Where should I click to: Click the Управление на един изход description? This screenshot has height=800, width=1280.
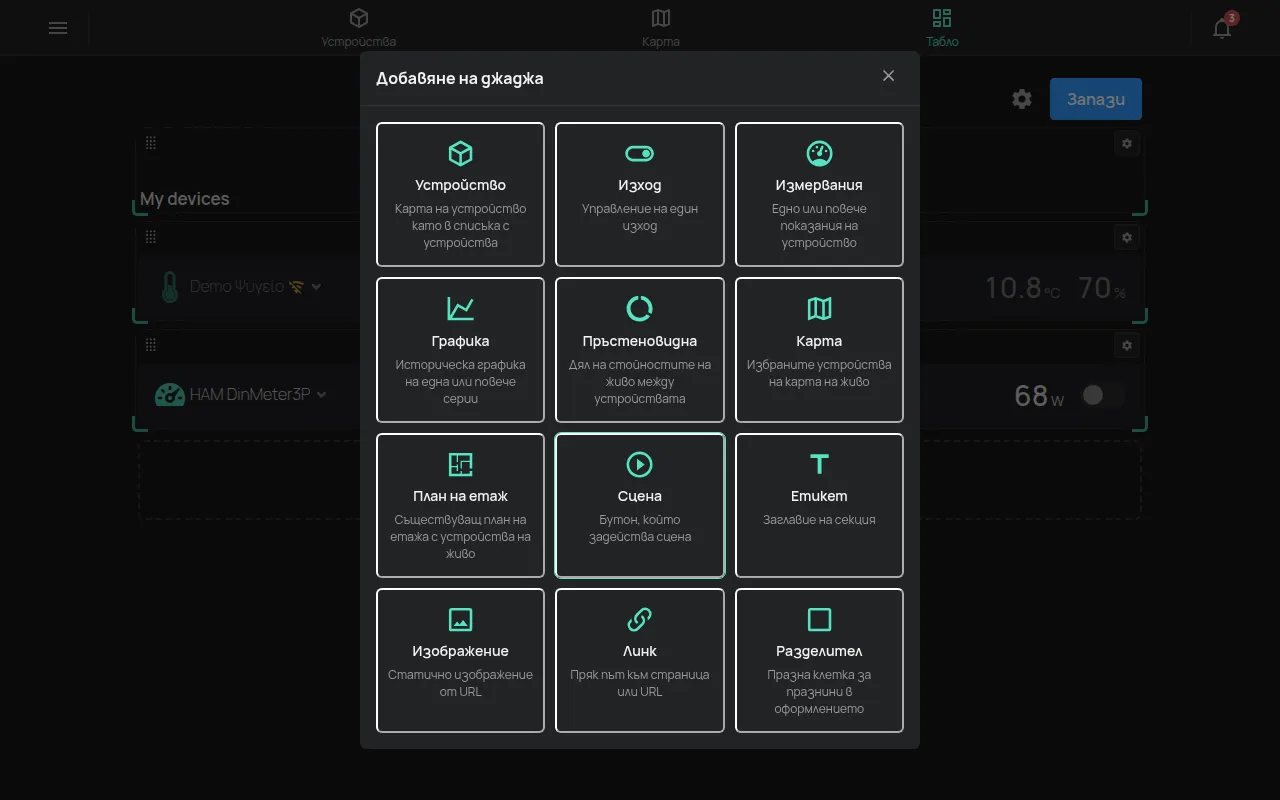pyautogui.click(x=640, y=218)
